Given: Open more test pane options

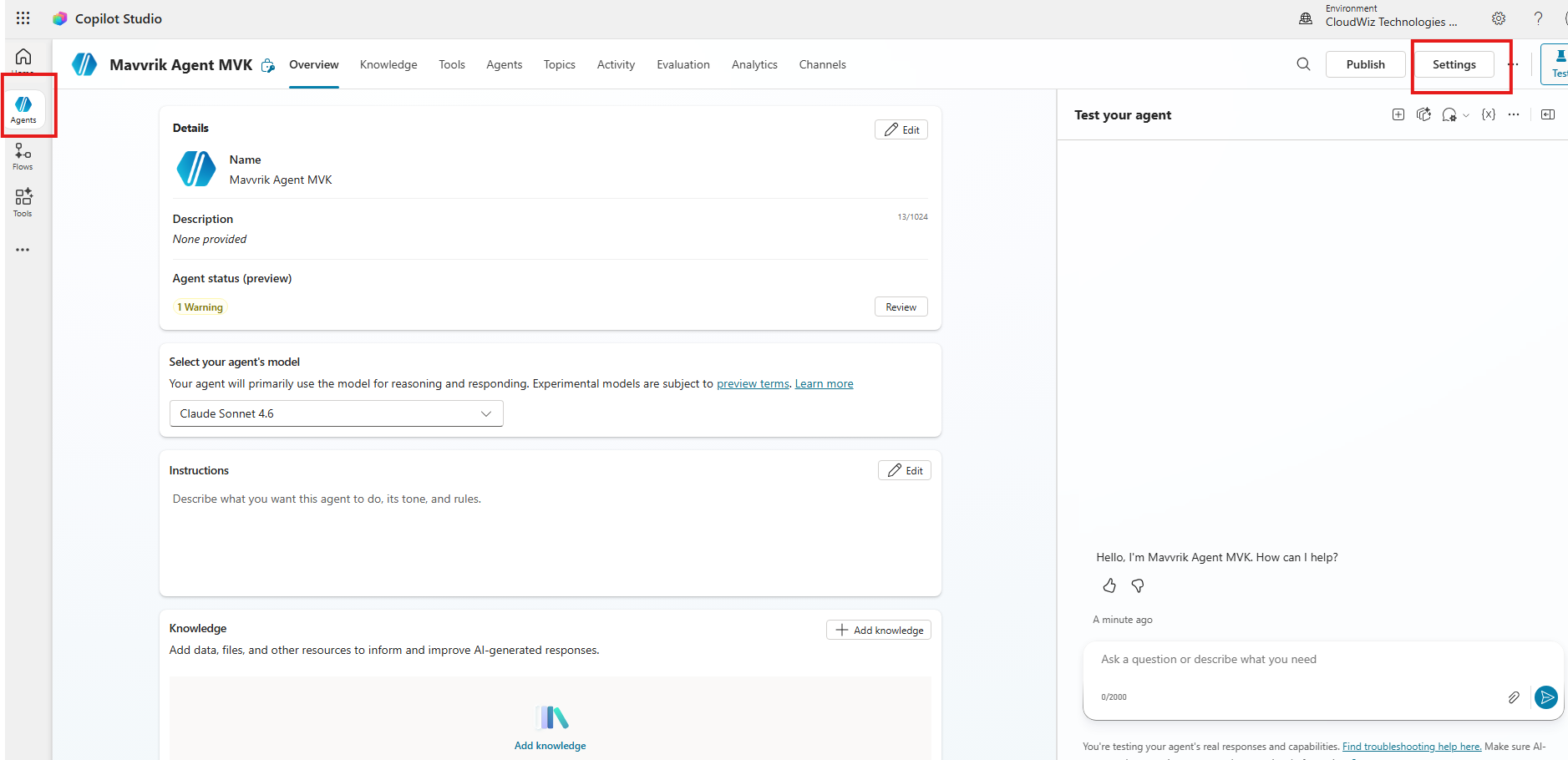Looking at the screenshot, I should (x=1514, y=114).
